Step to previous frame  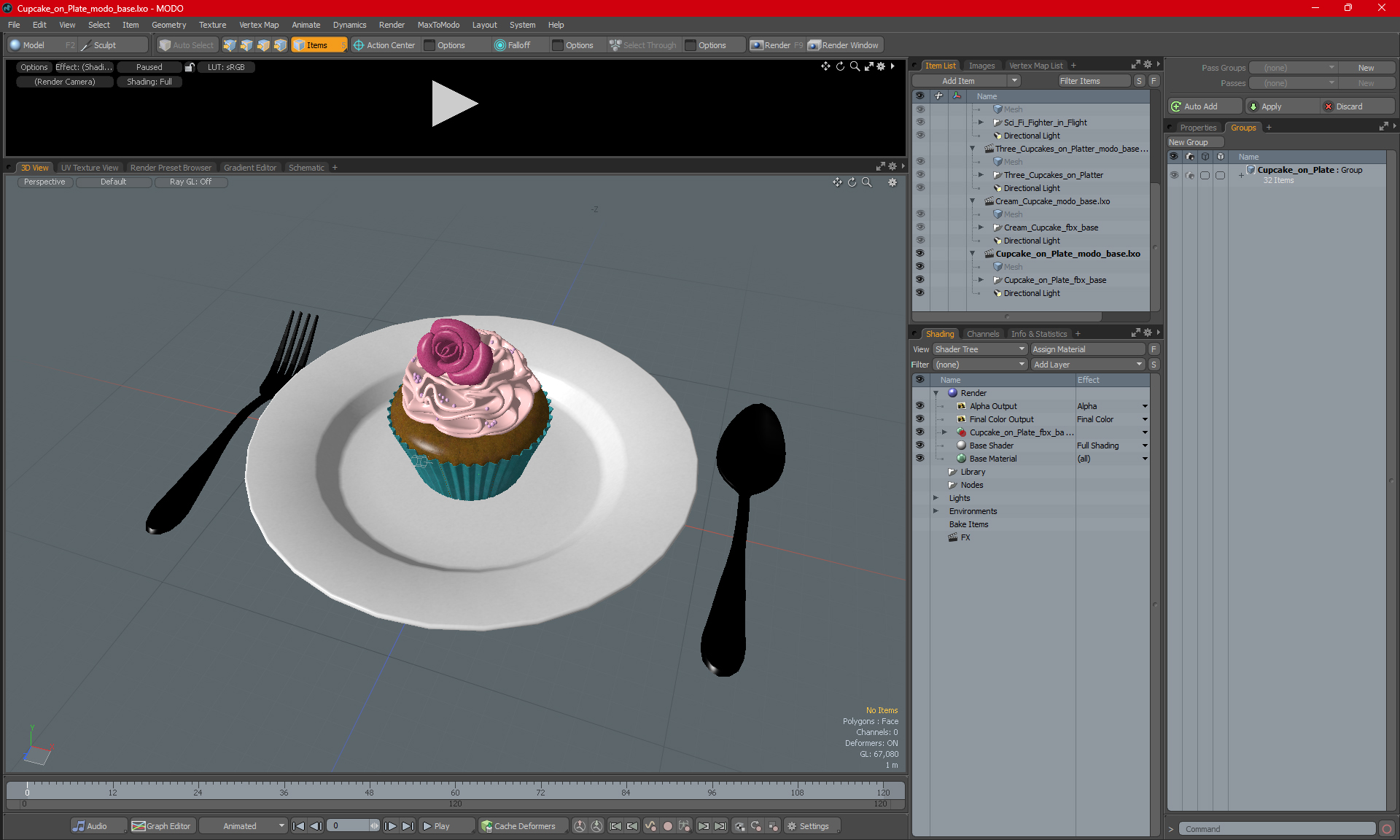[316, 826]
